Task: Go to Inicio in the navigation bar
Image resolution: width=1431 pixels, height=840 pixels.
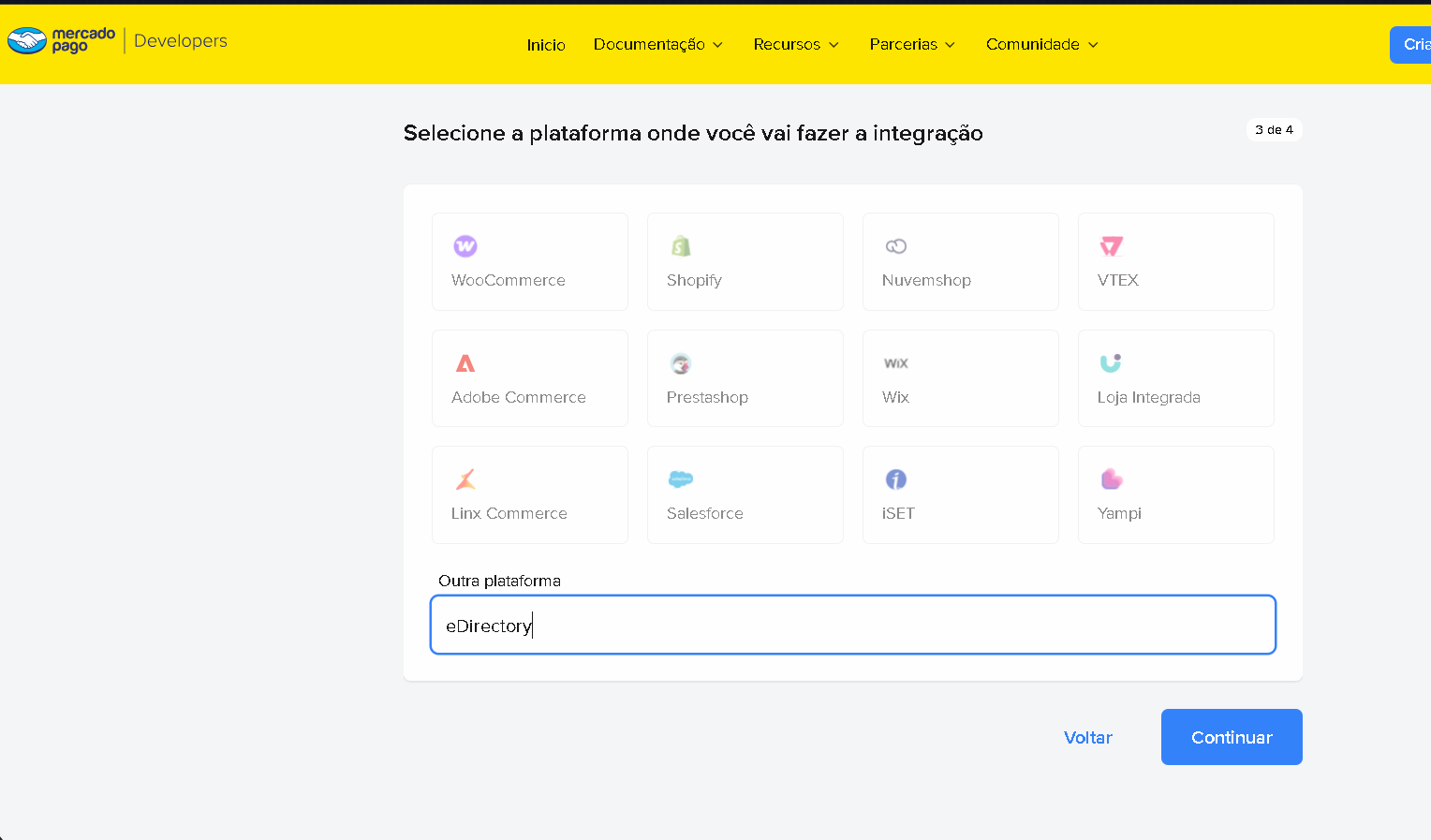Action: tap(546, 45)
